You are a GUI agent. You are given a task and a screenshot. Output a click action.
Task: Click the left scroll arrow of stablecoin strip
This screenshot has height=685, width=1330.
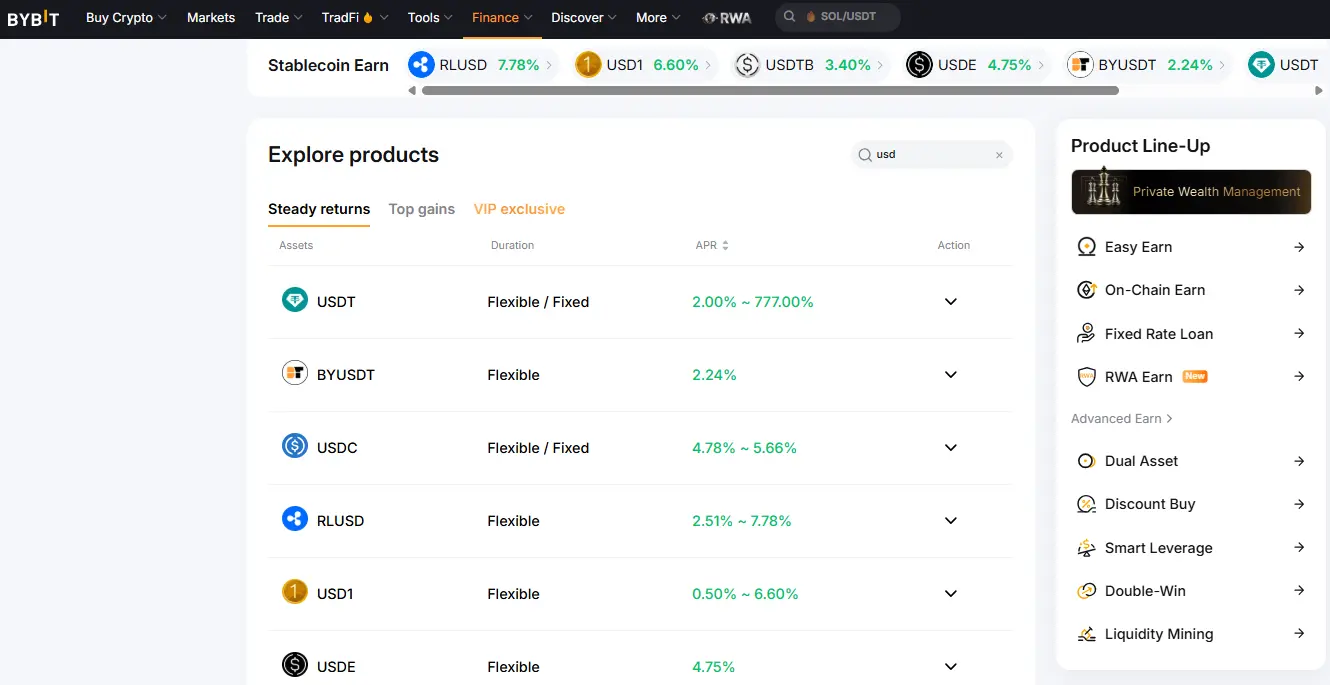(x=412, y=90)
